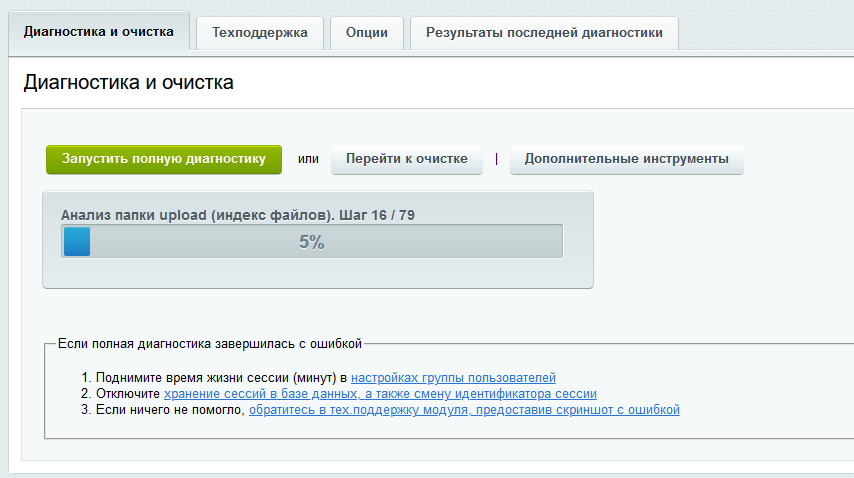
Task: Click the Поднимите время жизни сессии text
Action: (x=221, y=378)
